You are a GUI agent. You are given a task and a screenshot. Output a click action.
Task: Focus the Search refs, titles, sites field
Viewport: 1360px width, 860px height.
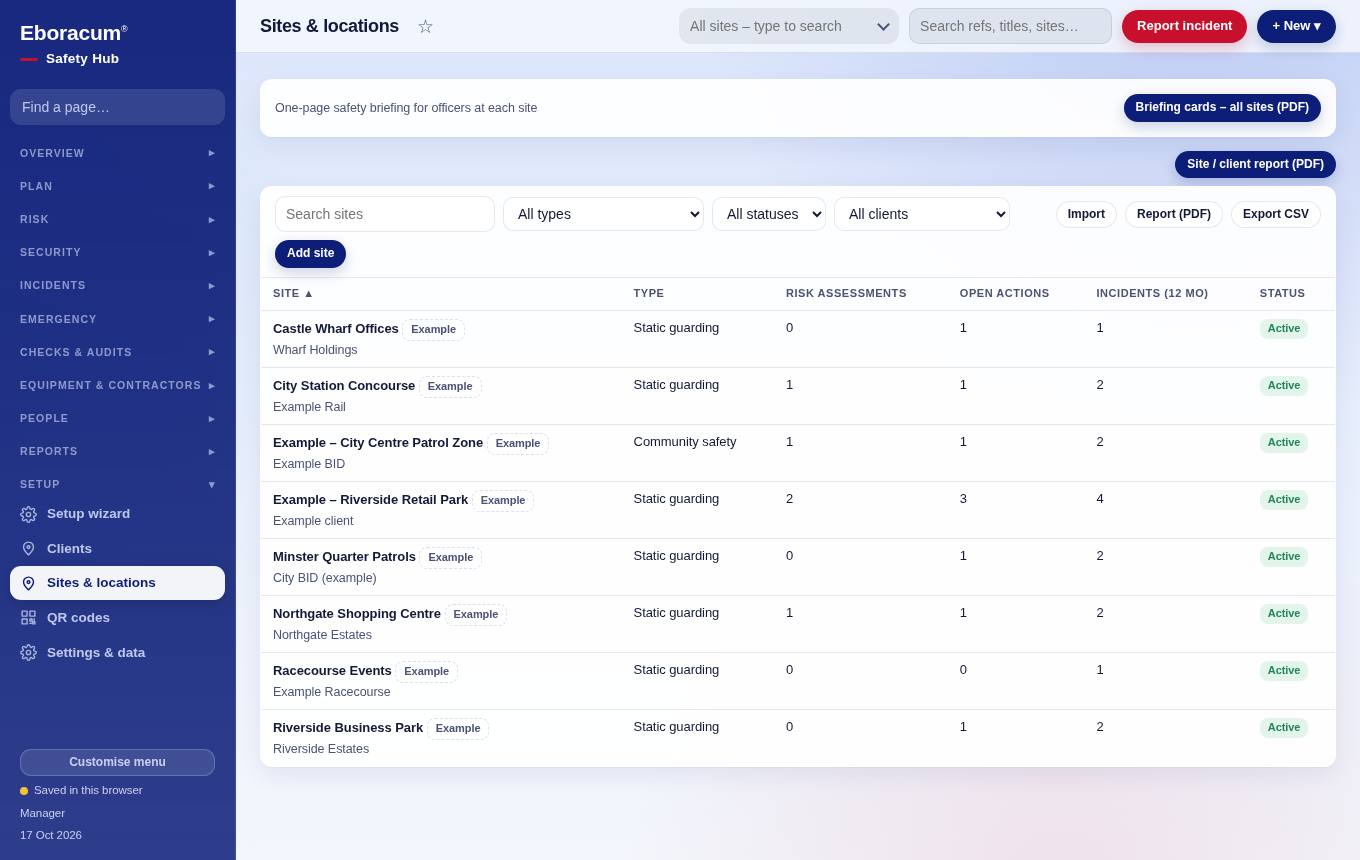(x=1010, y=26)
